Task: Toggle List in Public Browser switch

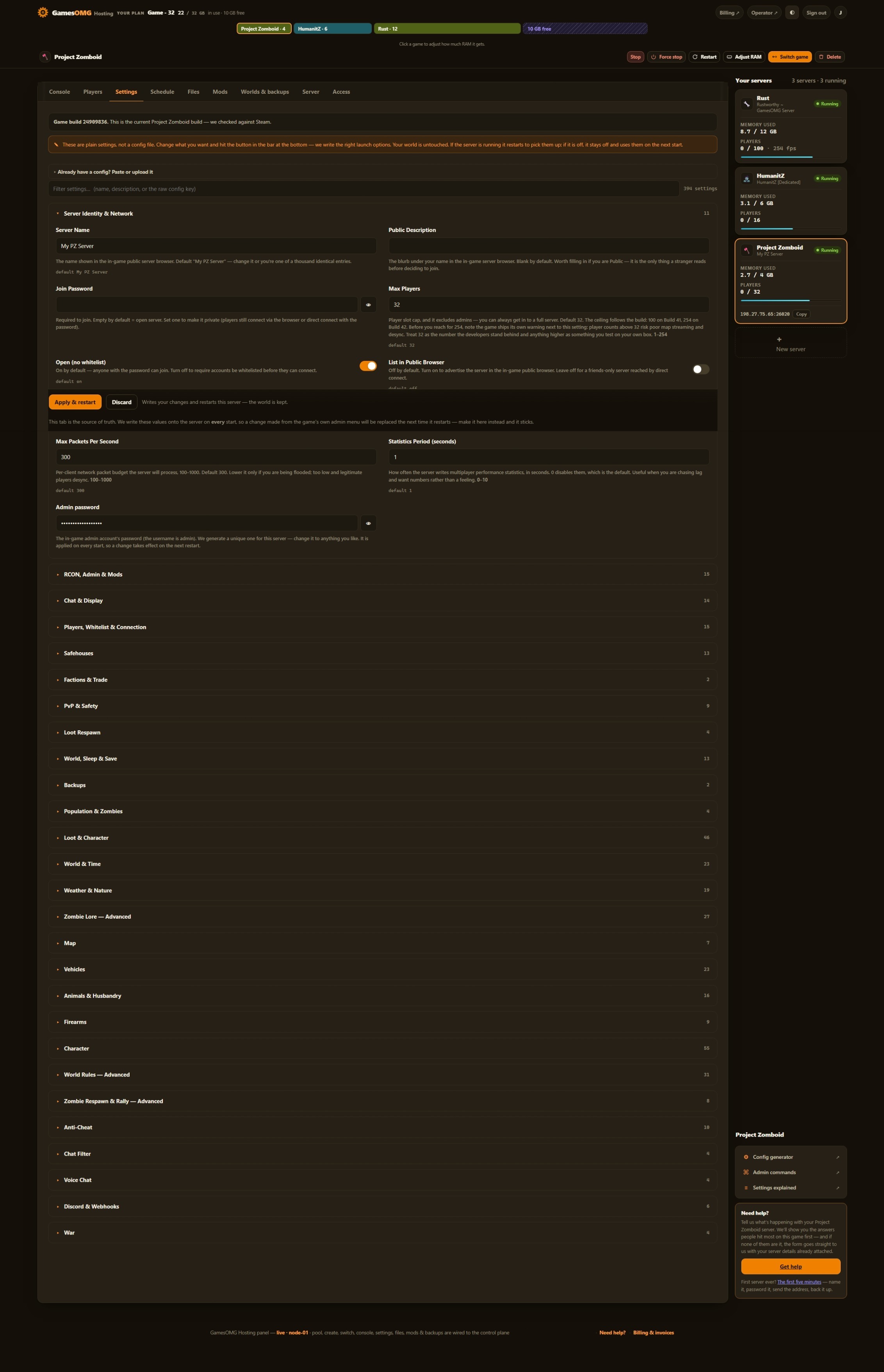Action: [x=700, y=369]
